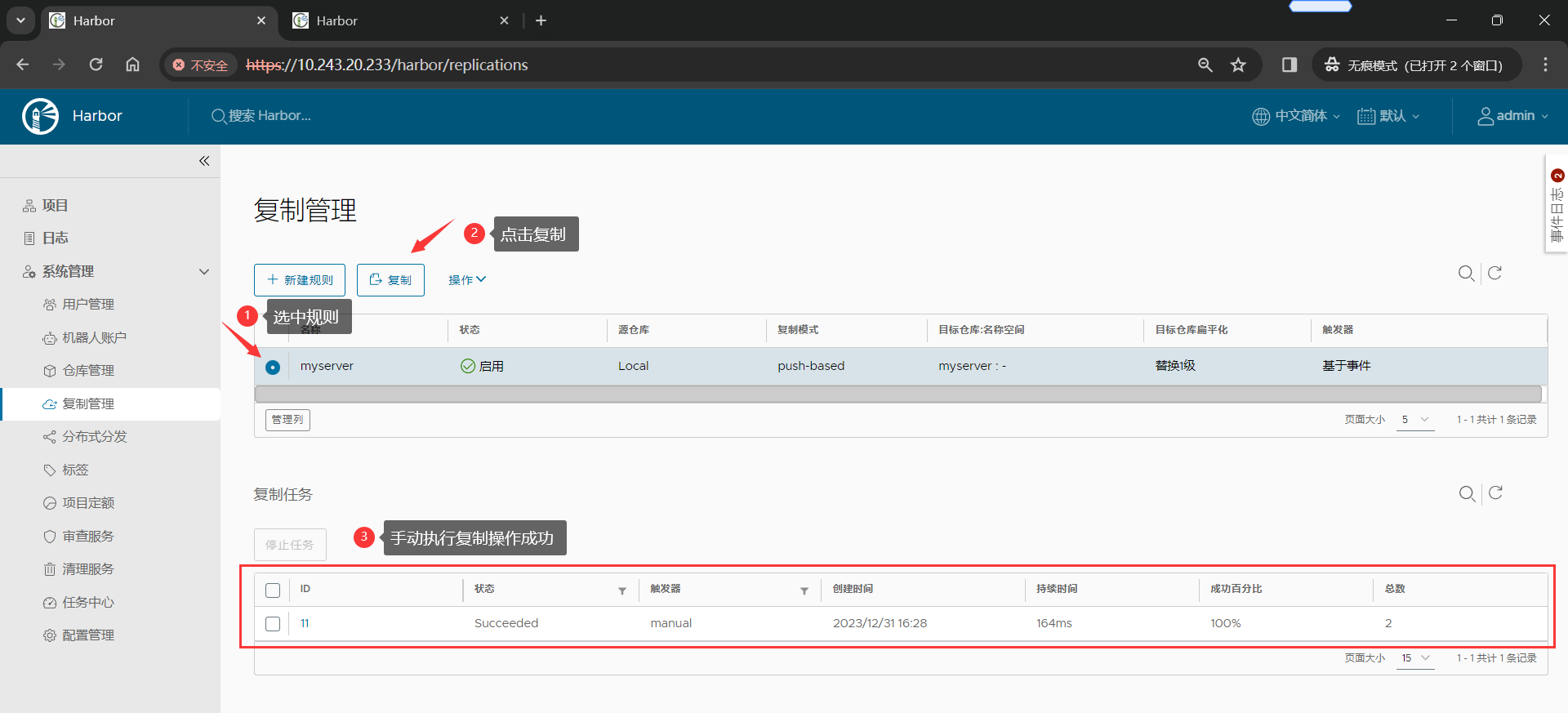Click the rules table horizontal scrollbar
This screenshot has width=1568, height=713.
coord(898,394)
